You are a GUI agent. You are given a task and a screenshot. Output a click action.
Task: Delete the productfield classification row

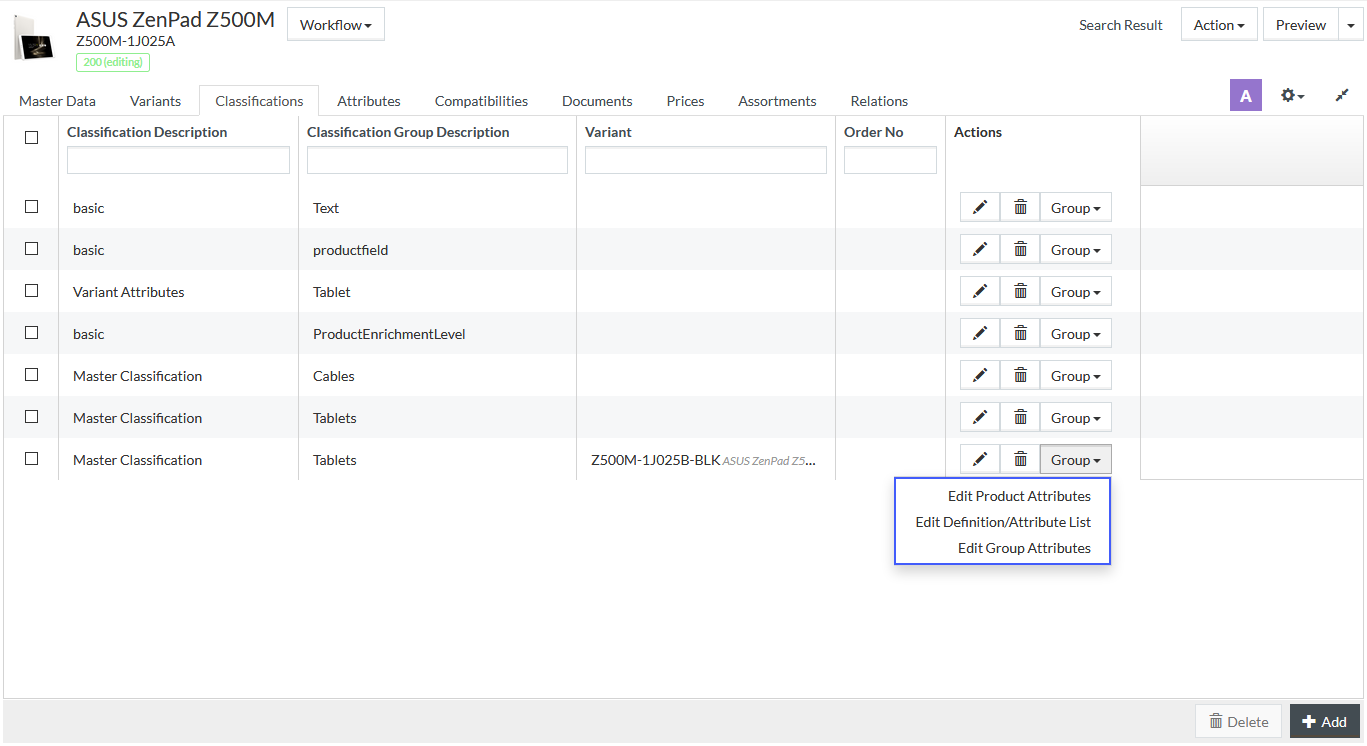click(1020, 250)
